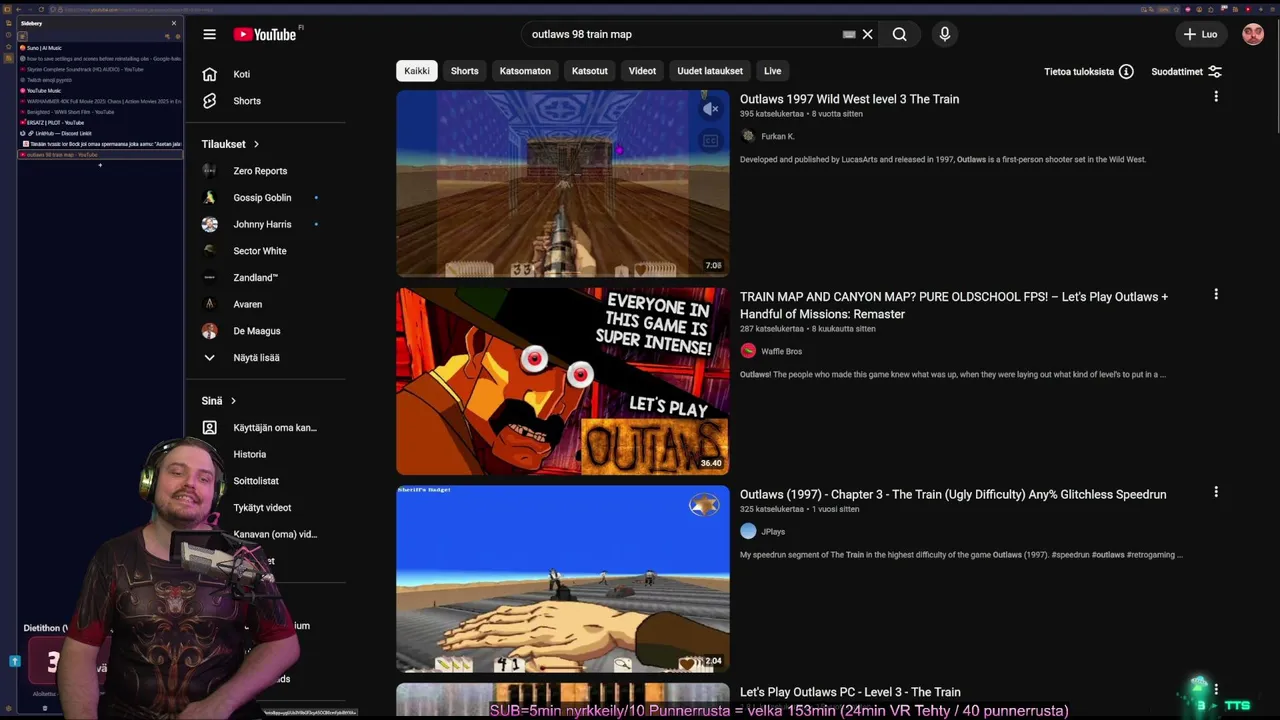Add new tab in Sidebery panel
1280x720 pixels.
[100, 165]
